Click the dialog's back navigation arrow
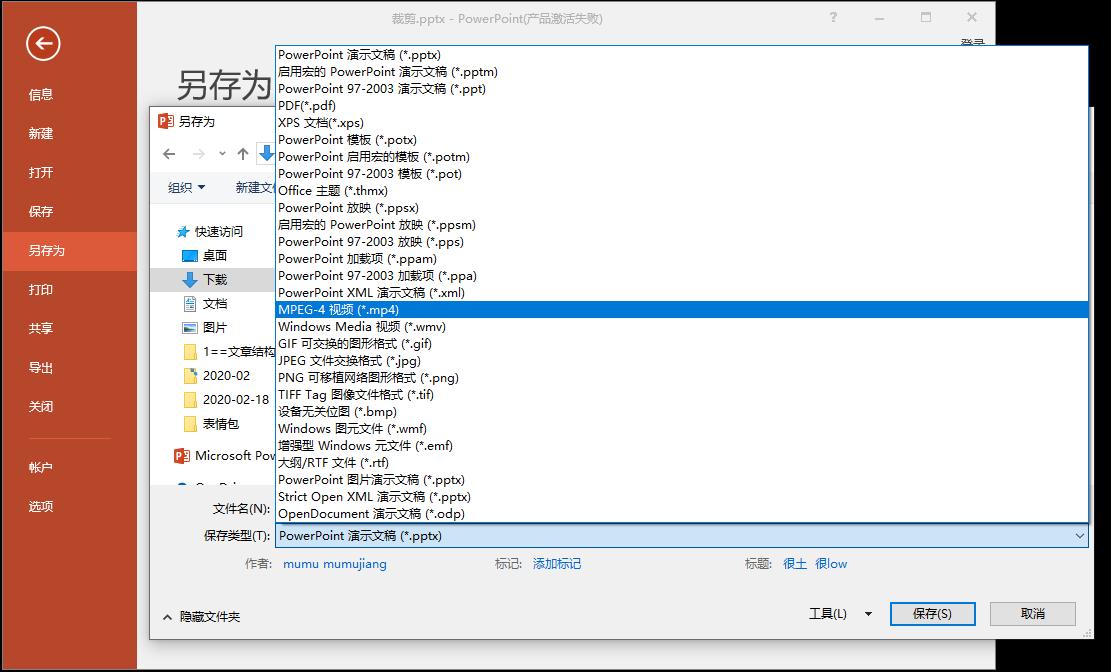The height and width of the screenshot is (672, 1111). coord(170,153)
